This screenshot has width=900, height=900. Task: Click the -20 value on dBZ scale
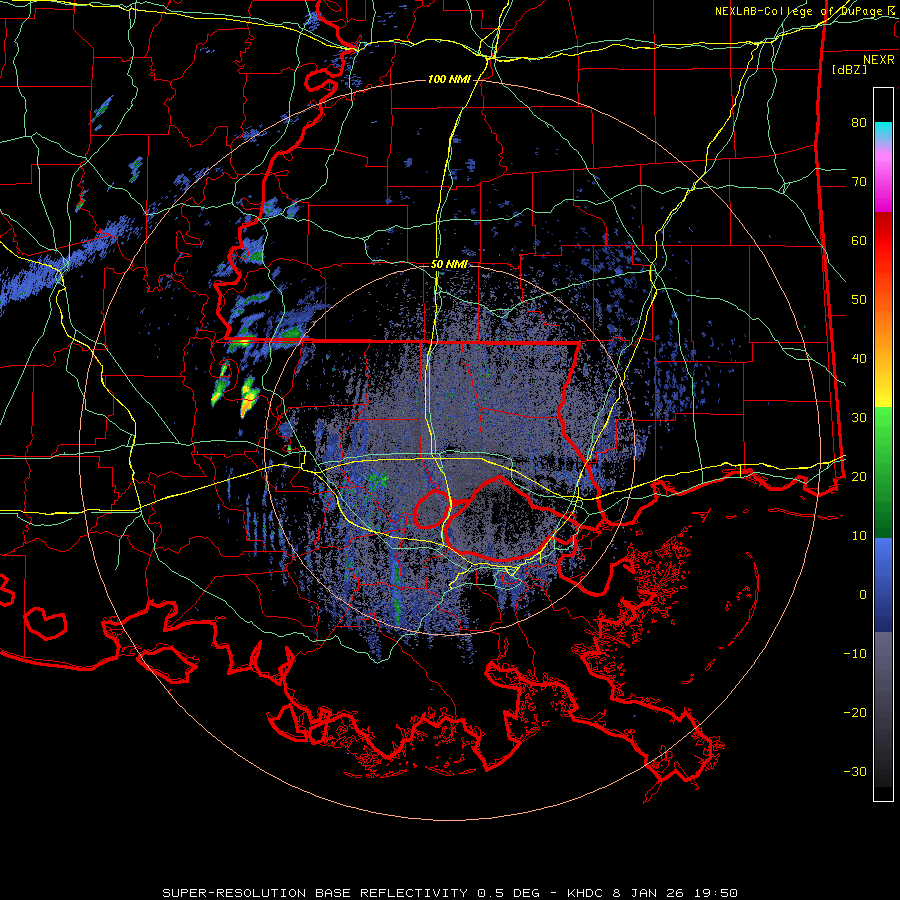pyautogui.click(x=855, y=713)
